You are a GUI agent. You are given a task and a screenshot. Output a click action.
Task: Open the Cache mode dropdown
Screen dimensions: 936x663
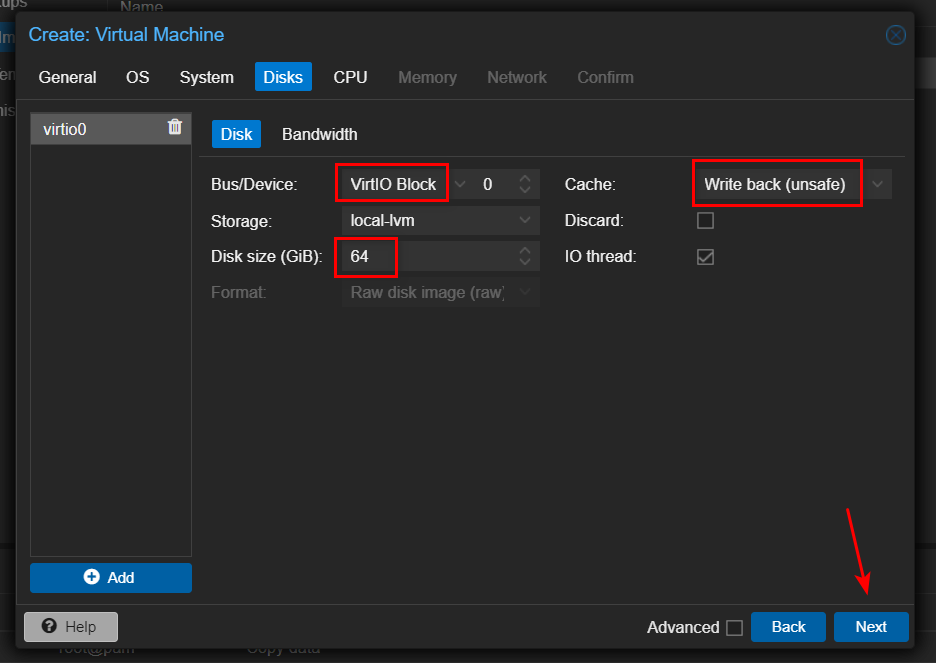[877, 184]
